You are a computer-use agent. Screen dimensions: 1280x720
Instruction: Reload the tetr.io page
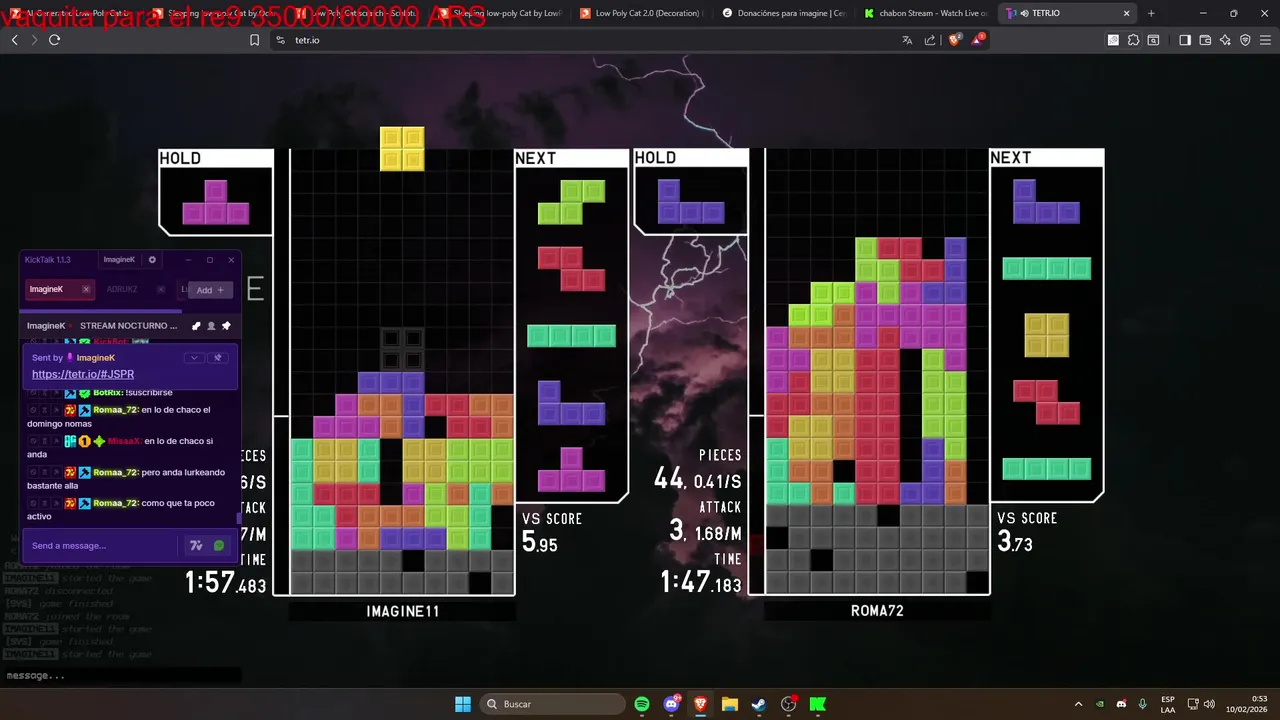point(54,40)
